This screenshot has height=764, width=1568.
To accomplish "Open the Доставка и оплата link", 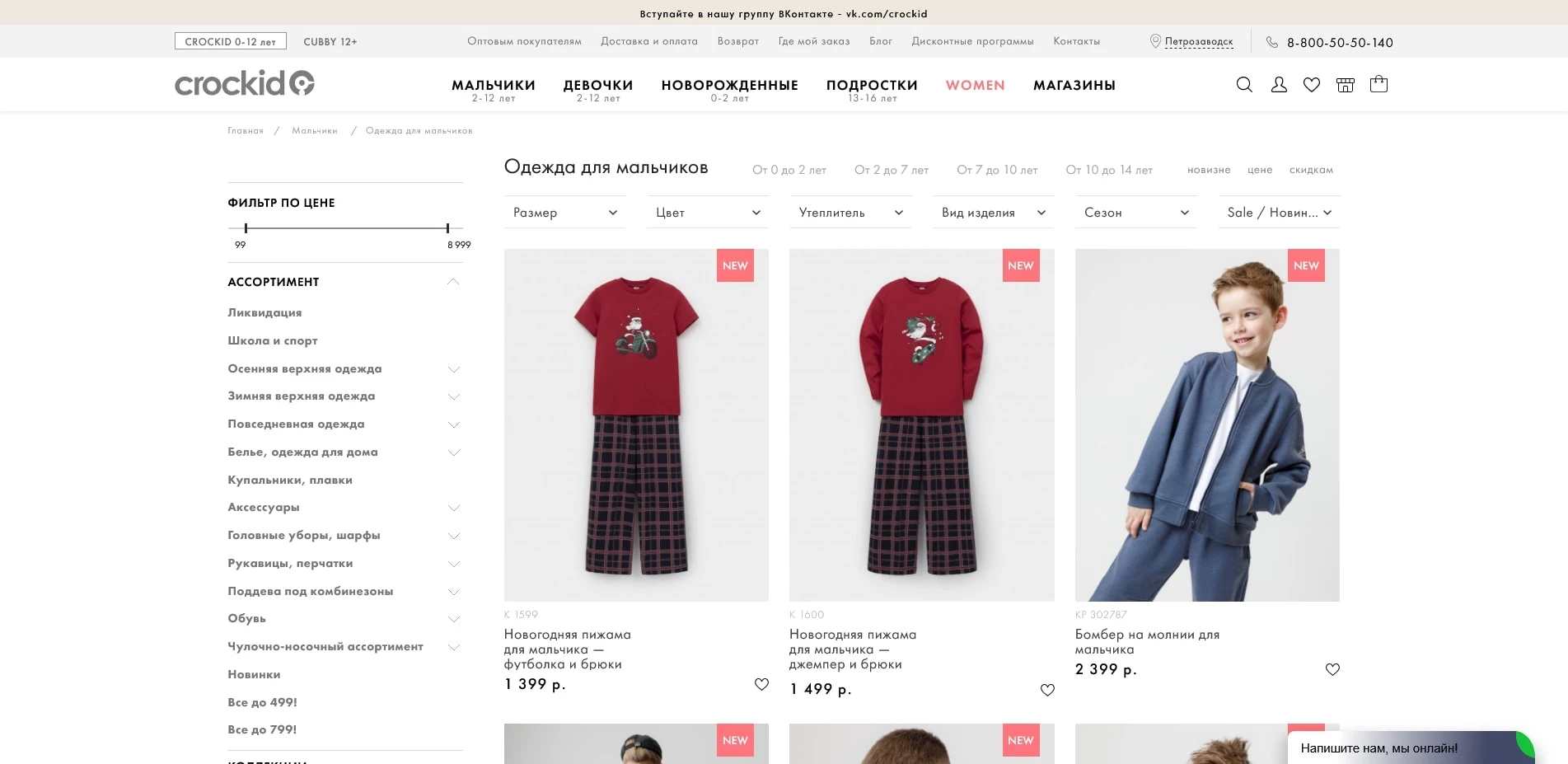I will [649, 41].
